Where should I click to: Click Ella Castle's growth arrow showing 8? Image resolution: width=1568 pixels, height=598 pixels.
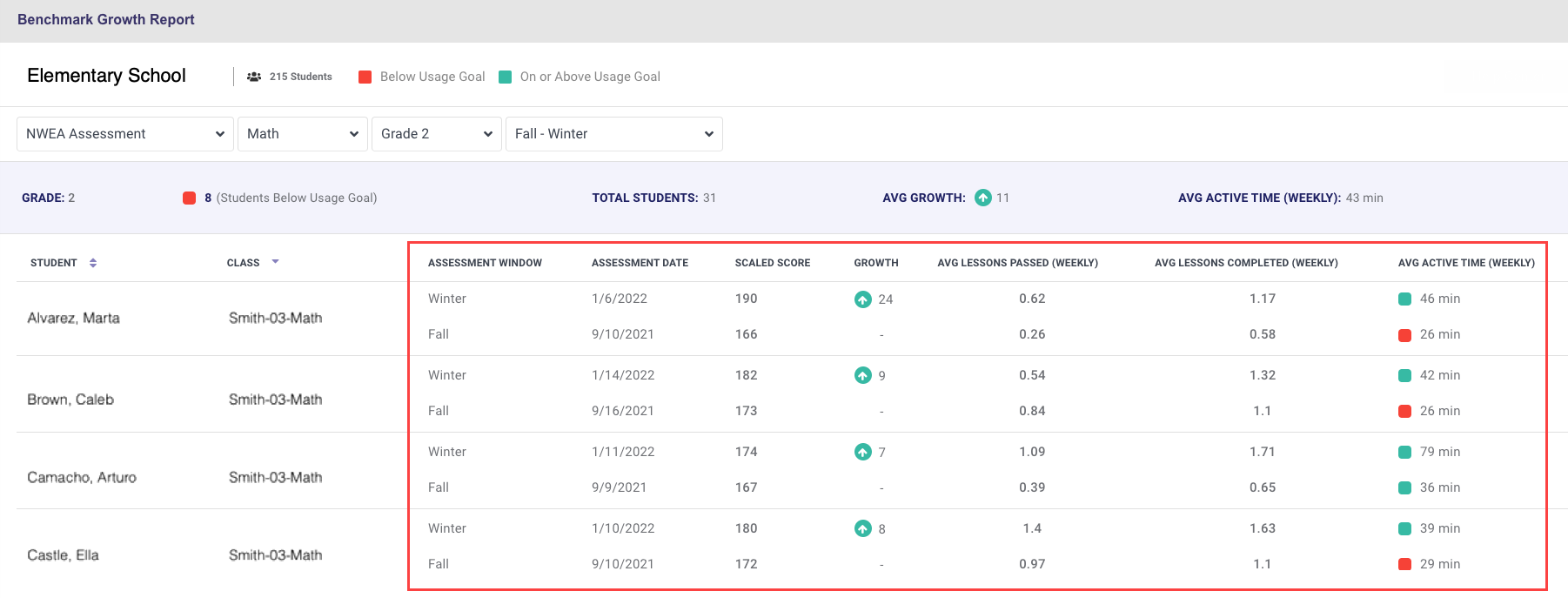pos(862,528)
